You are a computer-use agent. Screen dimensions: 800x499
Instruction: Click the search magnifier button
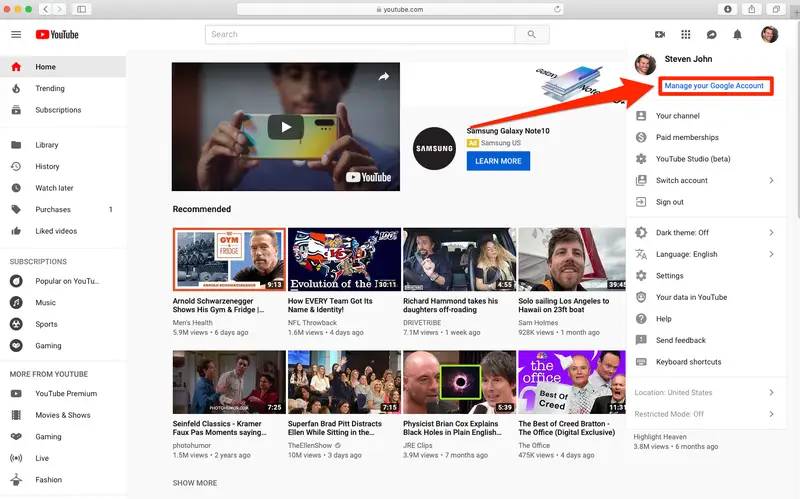tap(532, 34)
